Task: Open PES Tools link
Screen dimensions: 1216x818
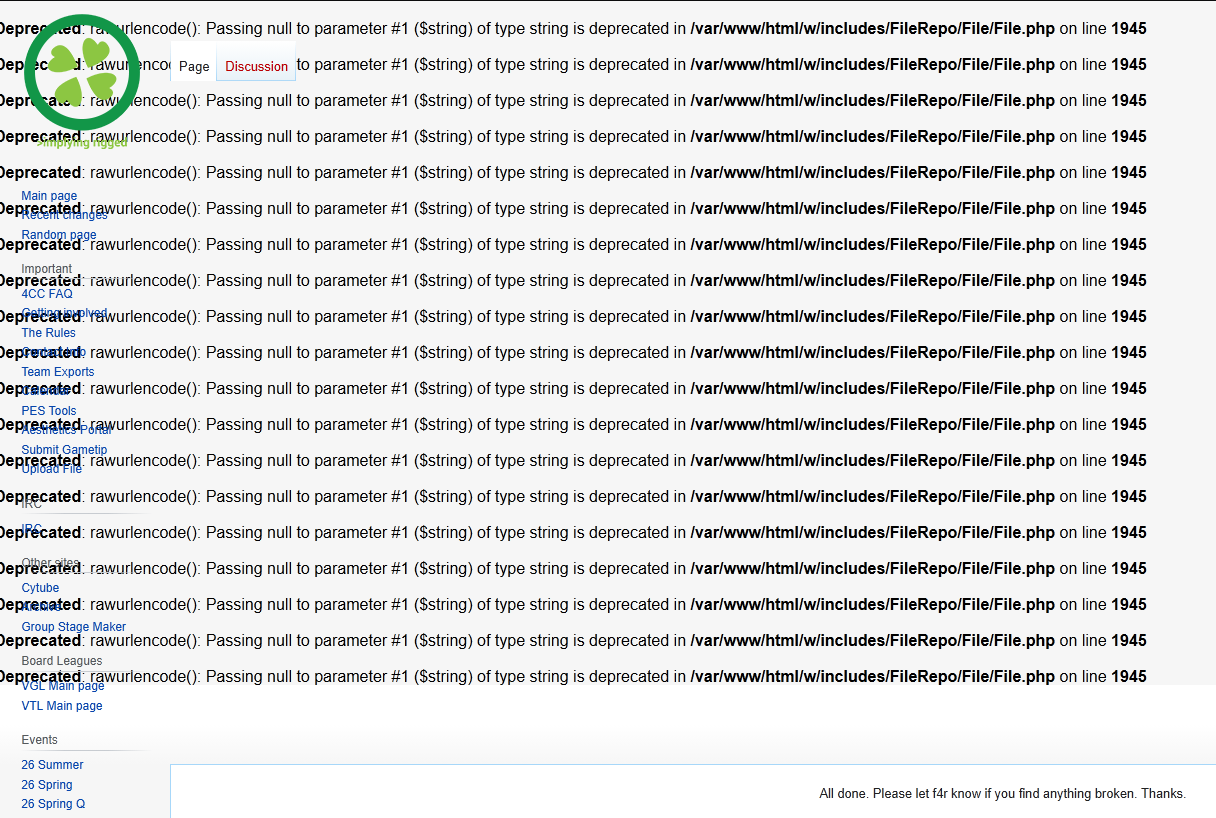Action: coord(49,411)
